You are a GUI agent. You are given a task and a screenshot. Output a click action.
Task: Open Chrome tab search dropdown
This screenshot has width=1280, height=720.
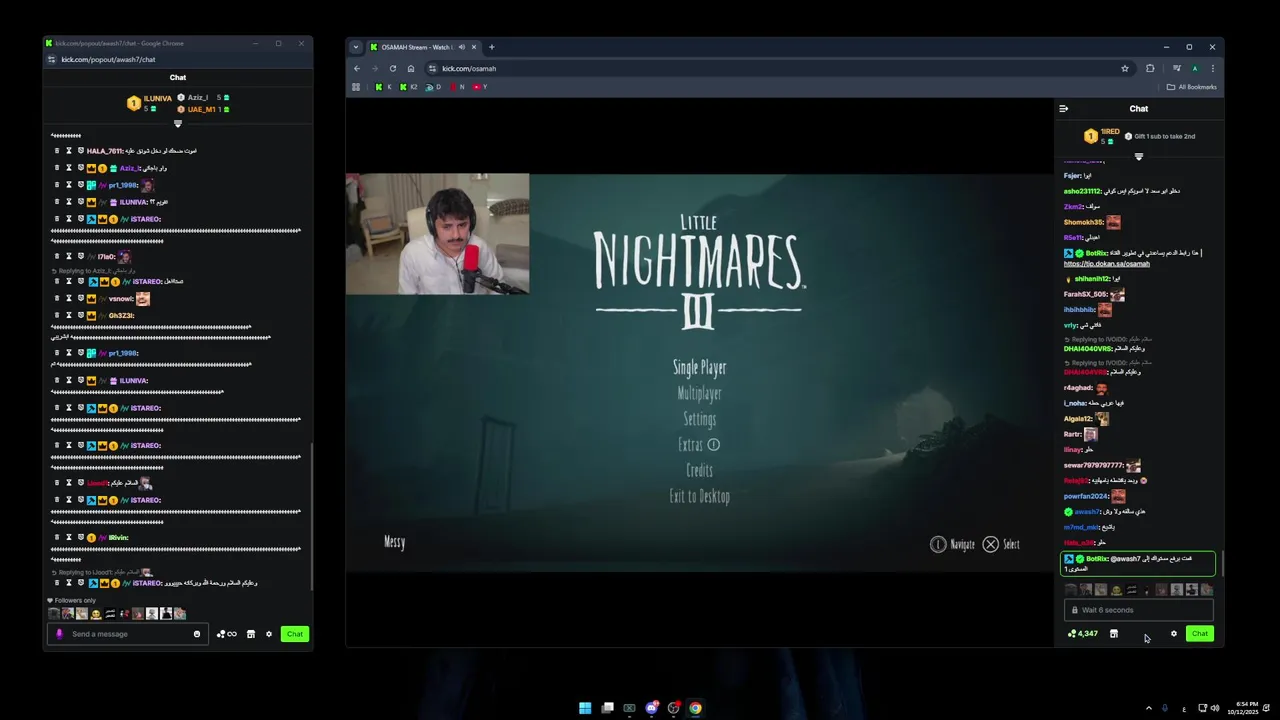[356, 47]
